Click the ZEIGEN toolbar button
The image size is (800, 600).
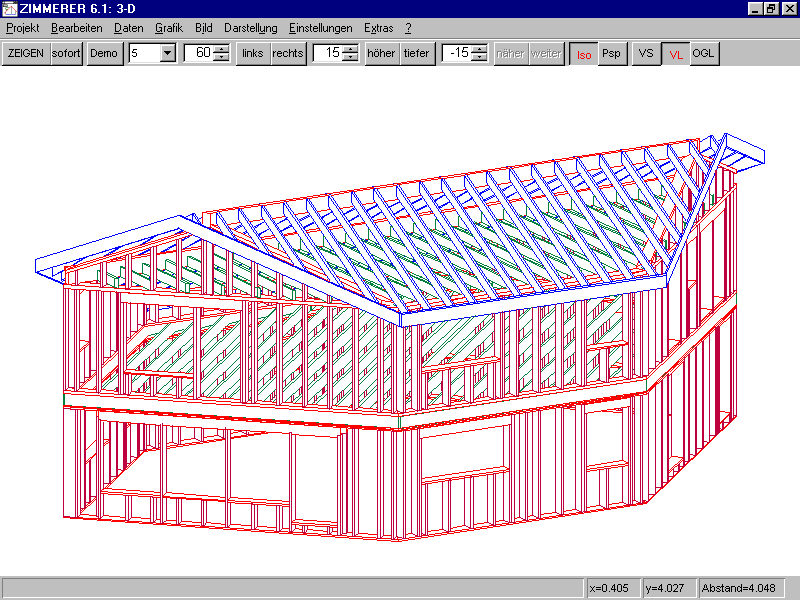pyautogui.click(x=25, y=53)
